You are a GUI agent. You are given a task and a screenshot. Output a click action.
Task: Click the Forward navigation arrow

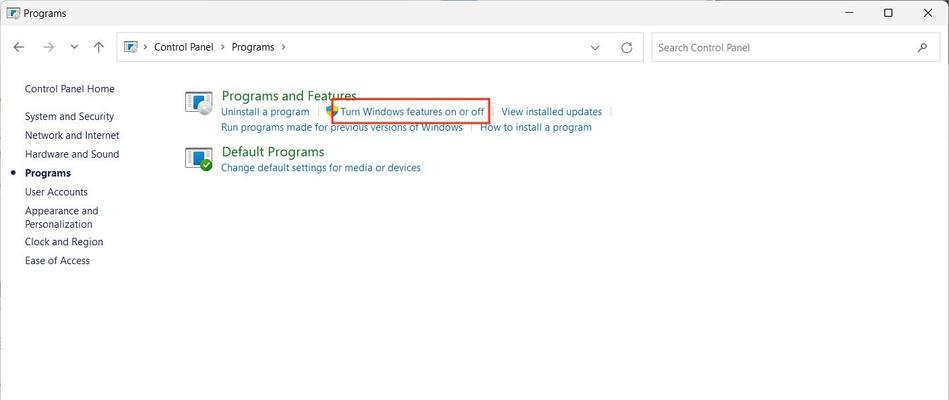[x=48, y=47]
